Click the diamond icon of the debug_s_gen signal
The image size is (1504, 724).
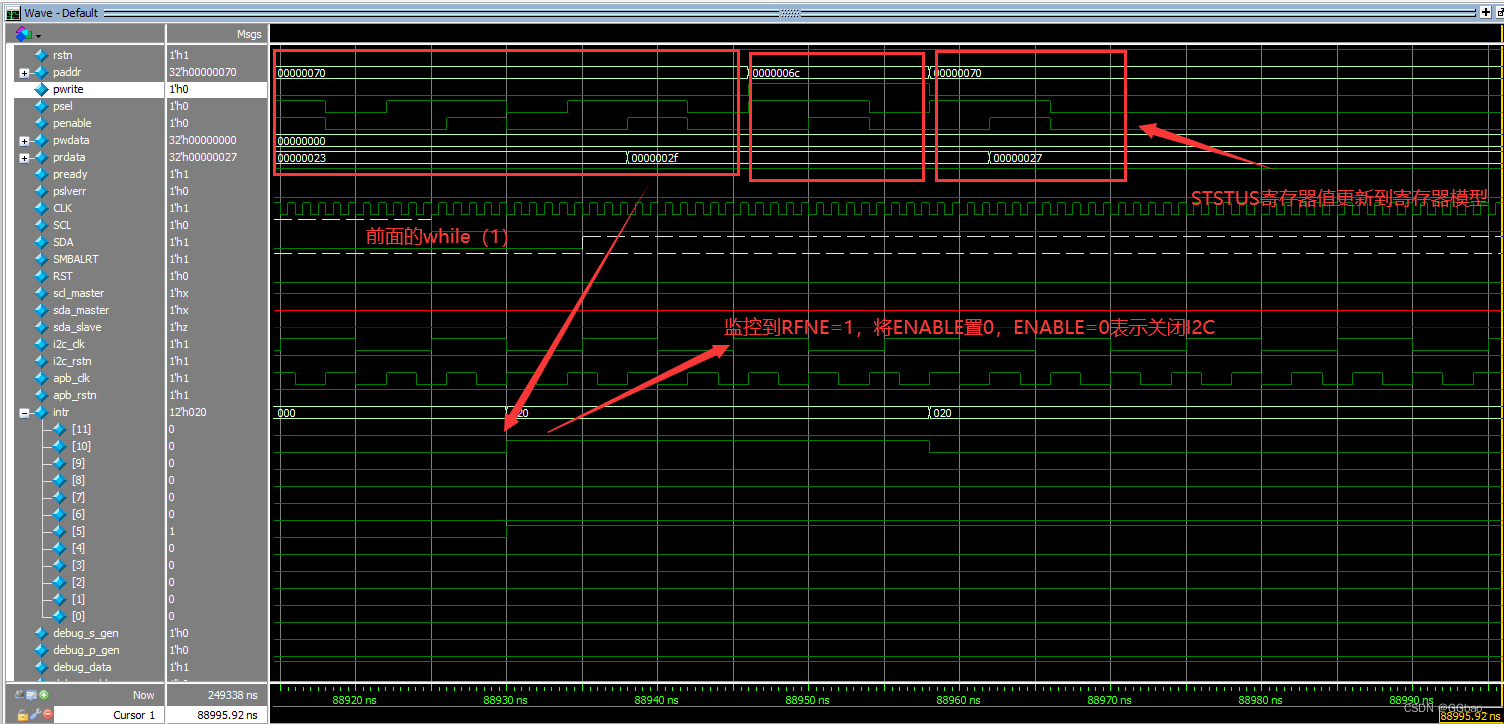click(x=41, y=633)
